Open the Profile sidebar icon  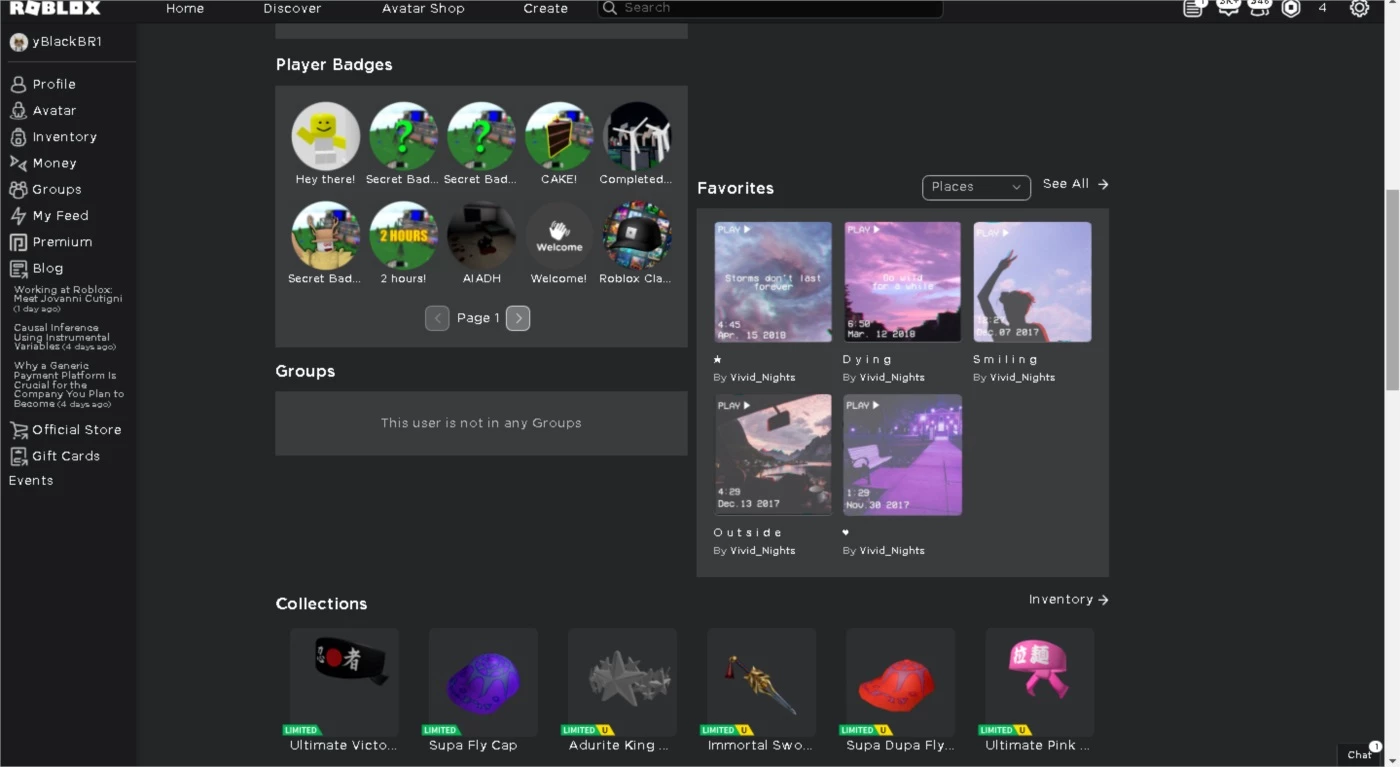point(18,84)
